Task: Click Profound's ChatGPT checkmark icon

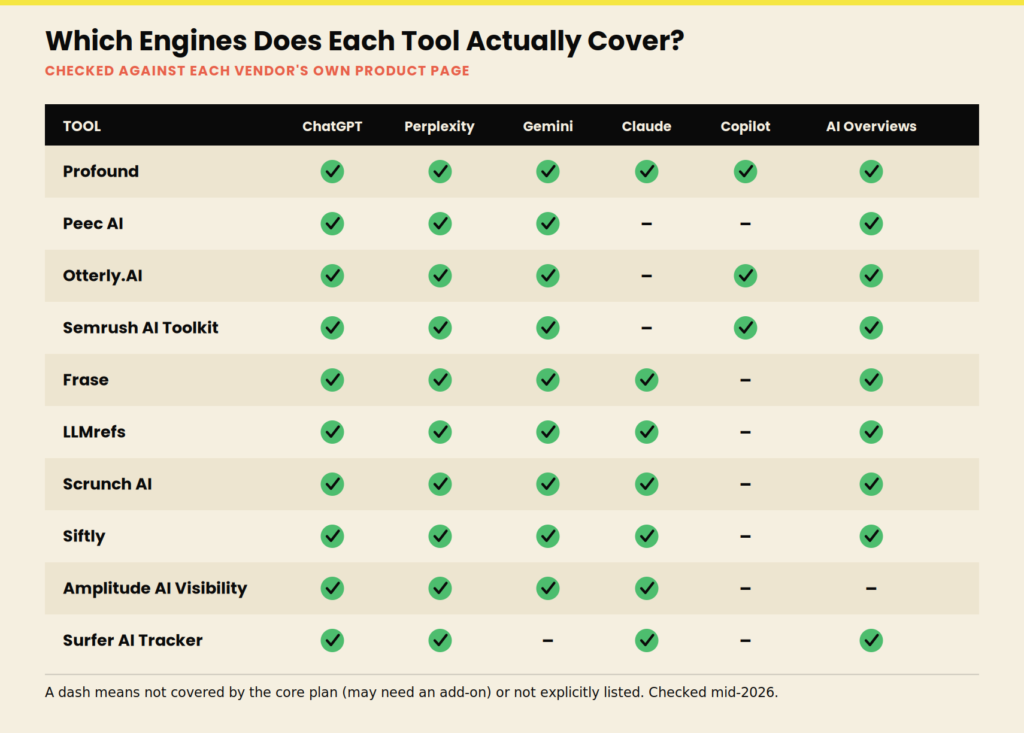Action: (x=332, y=171)
